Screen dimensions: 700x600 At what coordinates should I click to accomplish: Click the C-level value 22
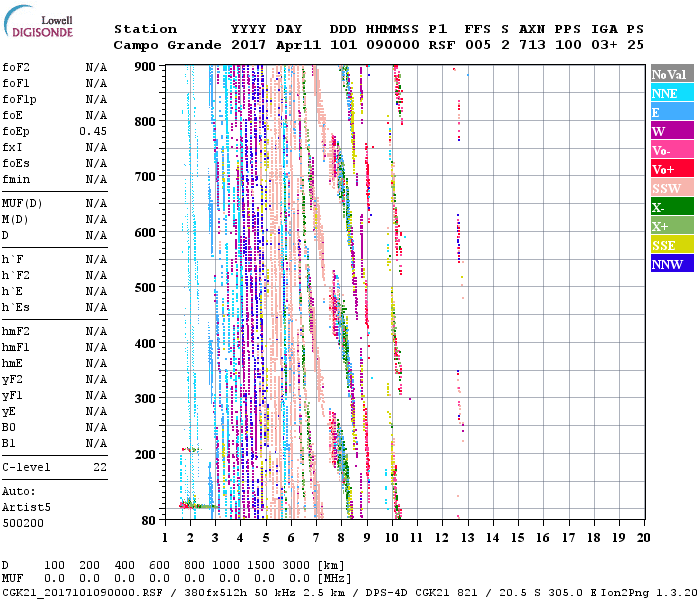point(100,467)
